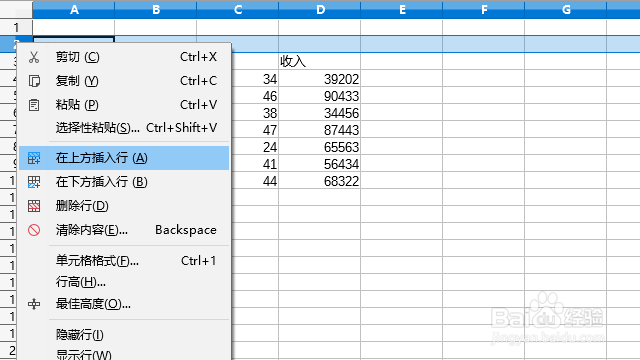Click the insert row below icon
The width and height of the screenshot is (640, 360).
coord(34,182)
